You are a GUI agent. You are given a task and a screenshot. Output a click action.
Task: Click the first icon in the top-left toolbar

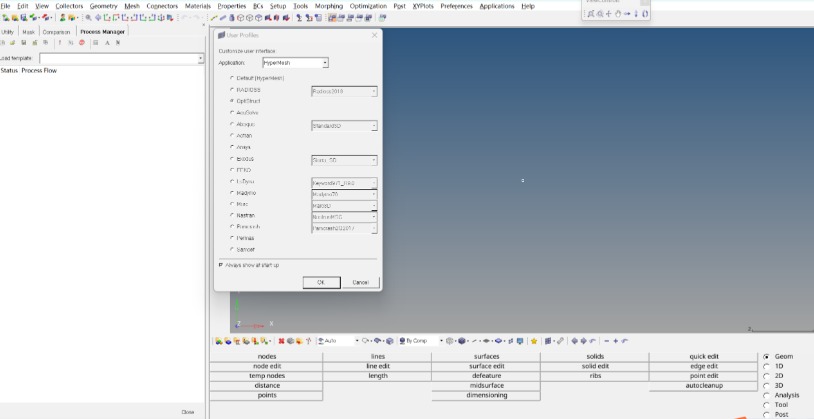click(x=5, y=17)
